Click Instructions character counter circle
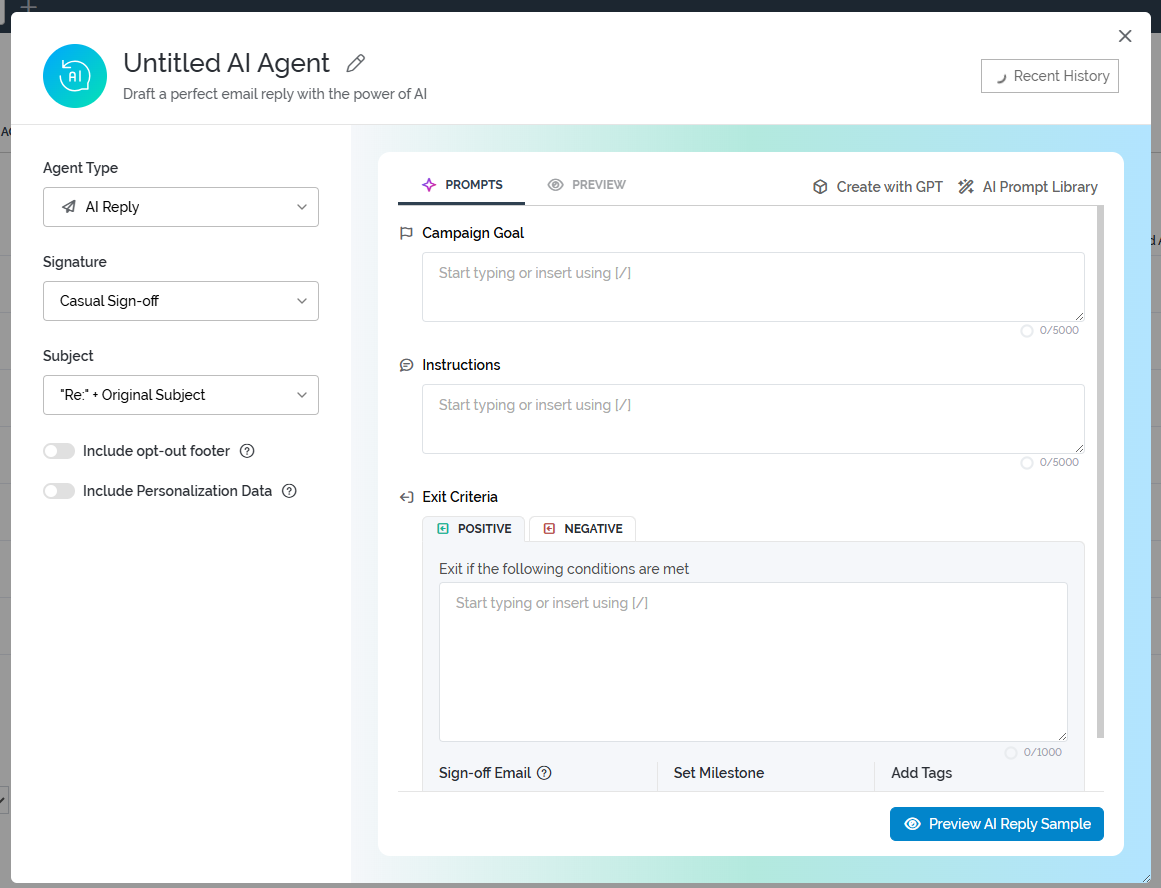The height and width of the screenshot is (888, 1161). [x=1027, y=463]
